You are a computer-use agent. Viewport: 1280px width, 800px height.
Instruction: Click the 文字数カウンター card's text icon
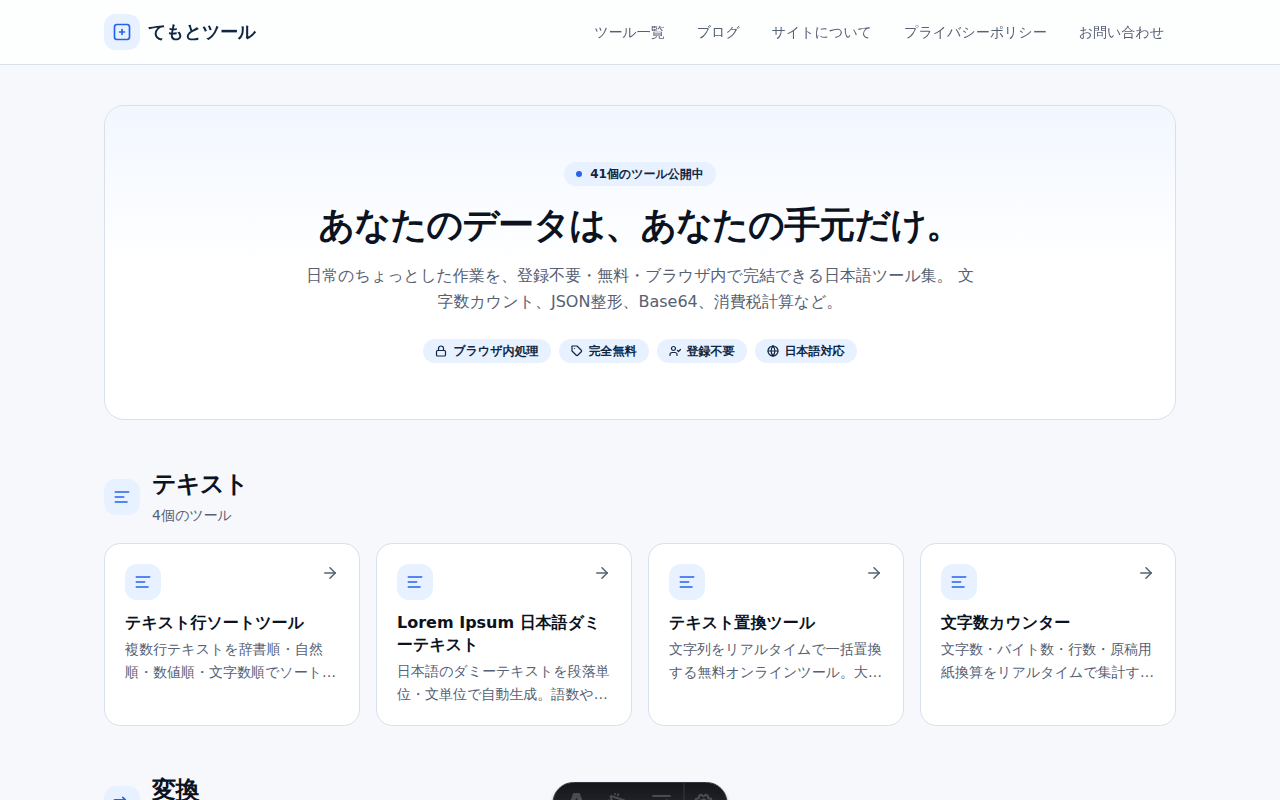959,582
